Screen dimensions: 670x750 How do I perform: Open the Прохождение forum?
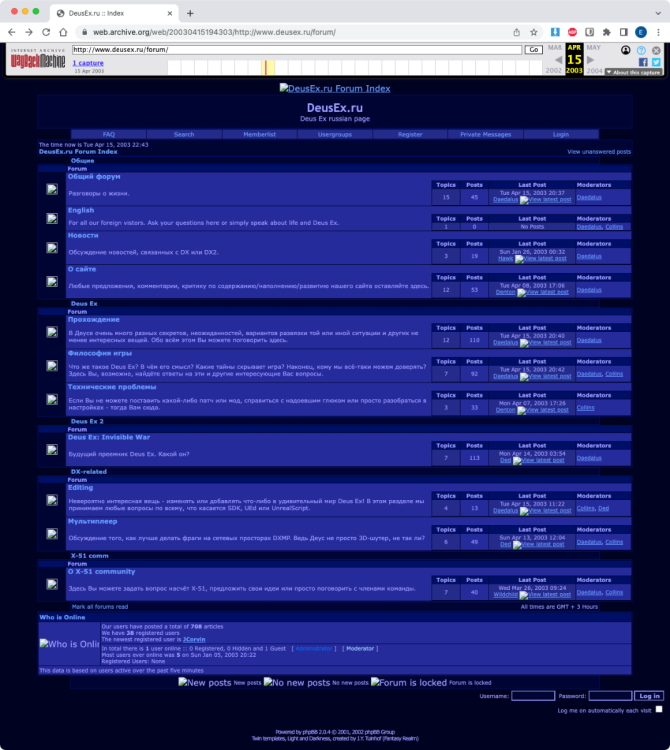(x=94, y=320)
